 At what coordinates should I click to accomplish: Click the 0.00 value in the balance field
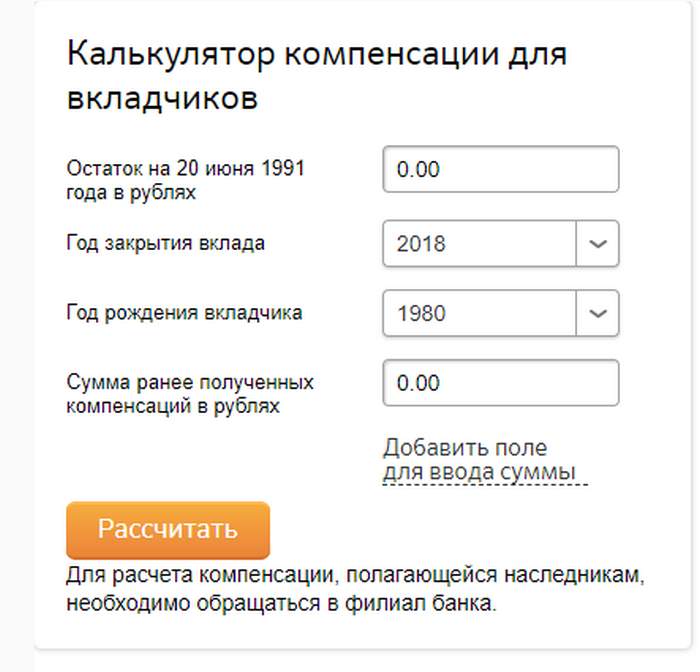pos(418,170)
